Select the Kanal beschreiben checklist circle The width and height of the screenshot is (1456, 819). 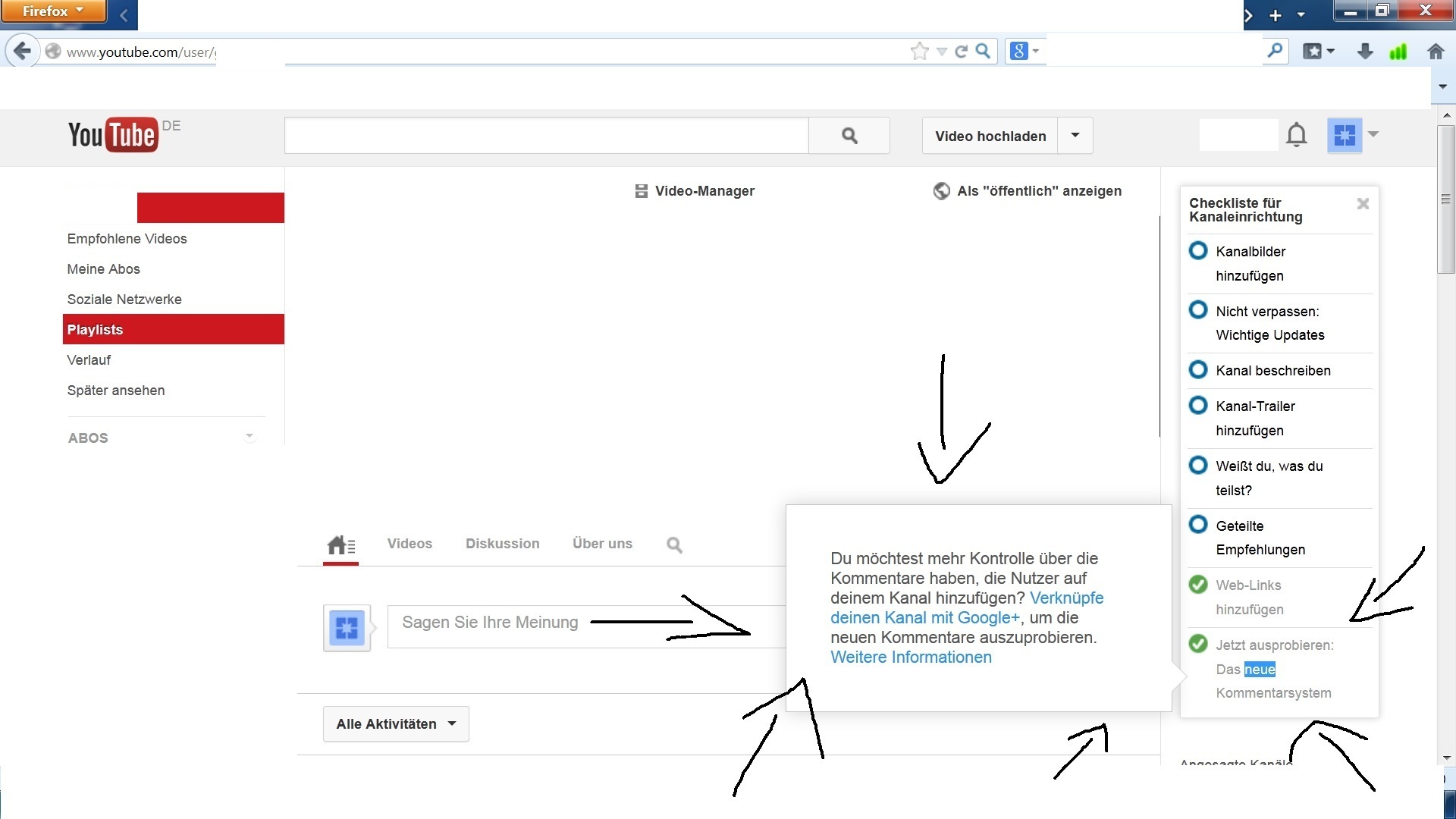[1198, 370]
